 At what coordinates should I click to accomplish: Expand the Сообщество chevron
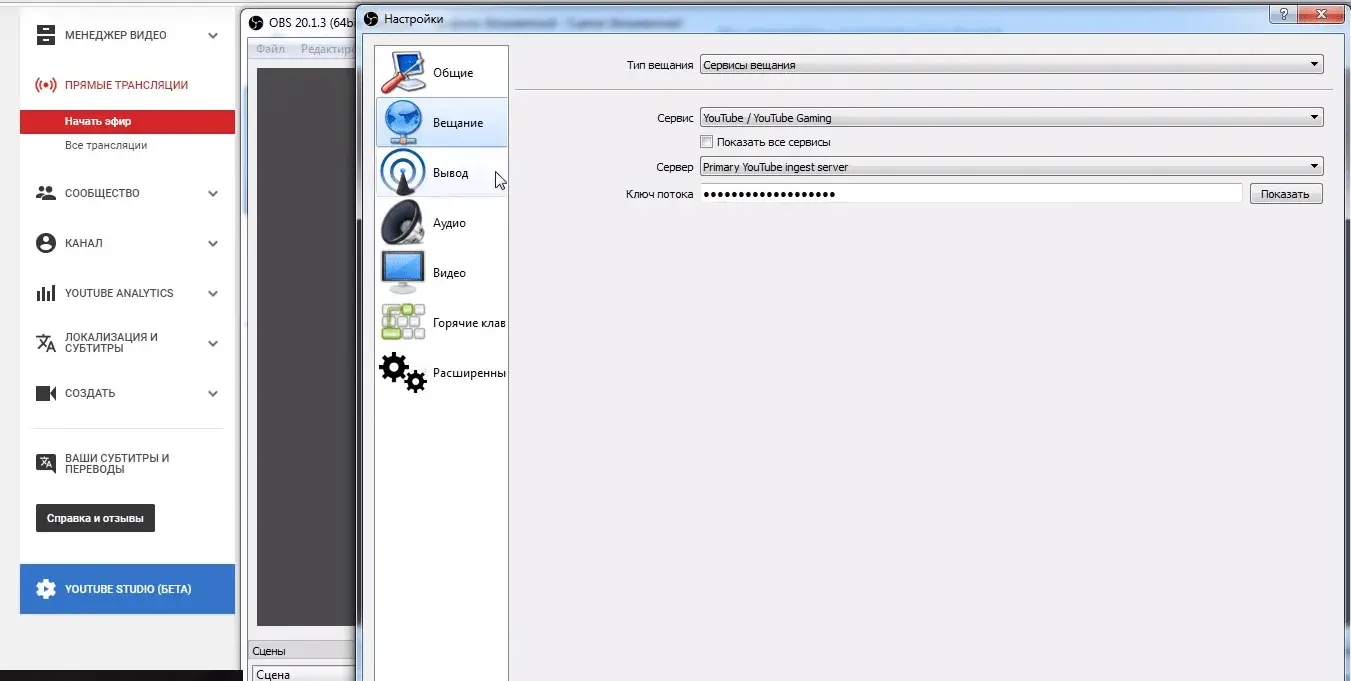[213, 194]
